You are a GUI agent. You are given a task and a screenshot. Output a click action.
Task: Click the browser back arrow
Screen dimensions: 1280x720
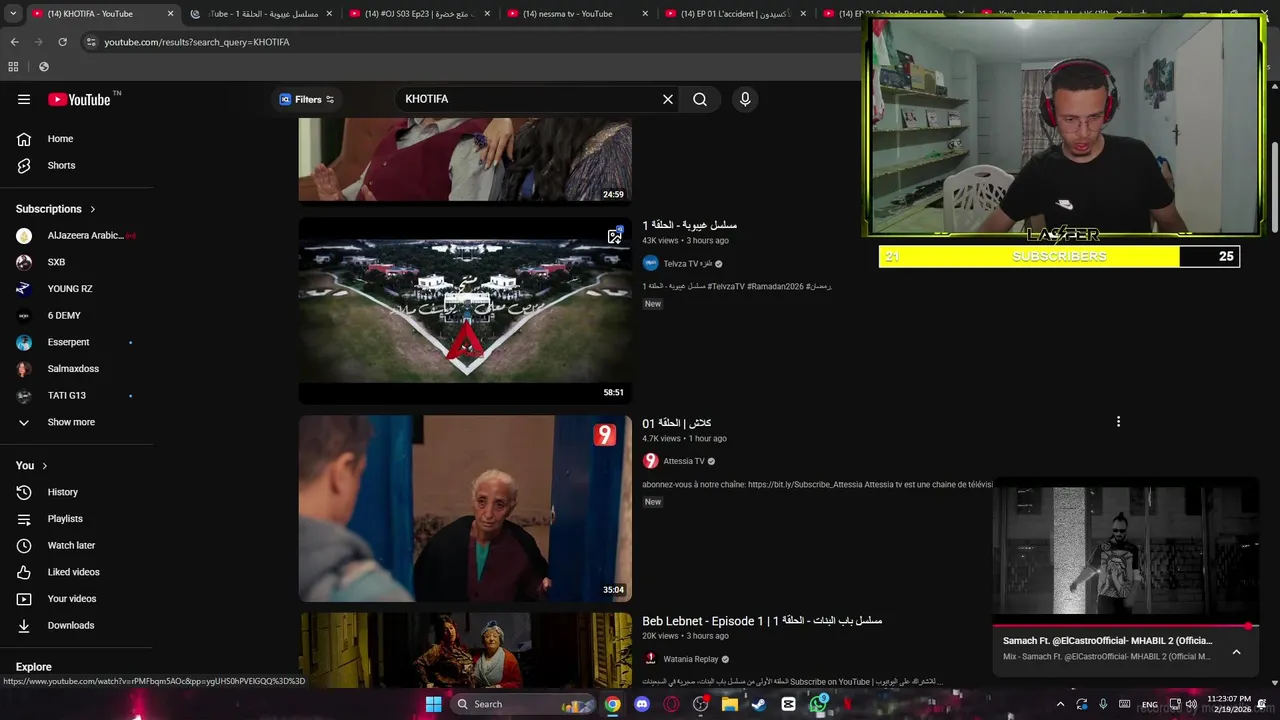[14, 42]
